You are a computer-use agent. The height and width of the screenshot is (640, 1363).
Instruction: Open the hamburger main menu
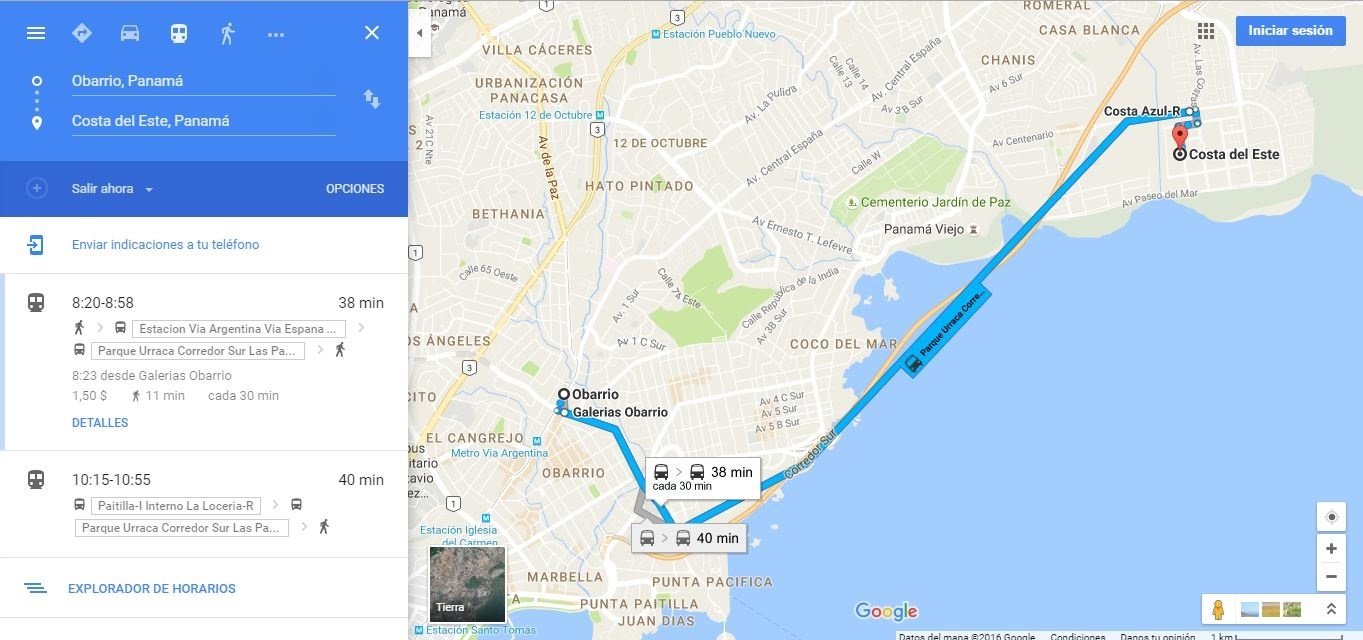coord(36,33)
